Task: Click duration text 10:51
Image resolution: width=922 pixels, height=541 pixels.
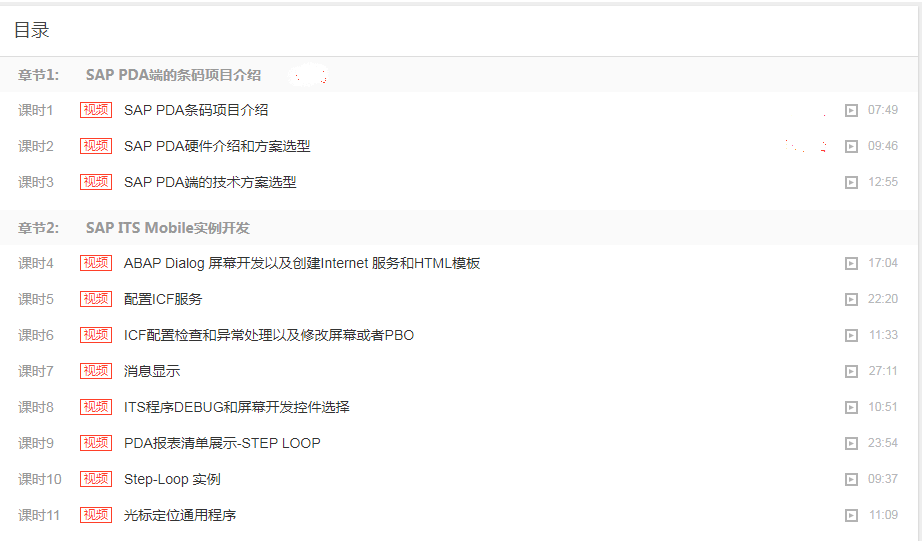Action: [883, 407]
